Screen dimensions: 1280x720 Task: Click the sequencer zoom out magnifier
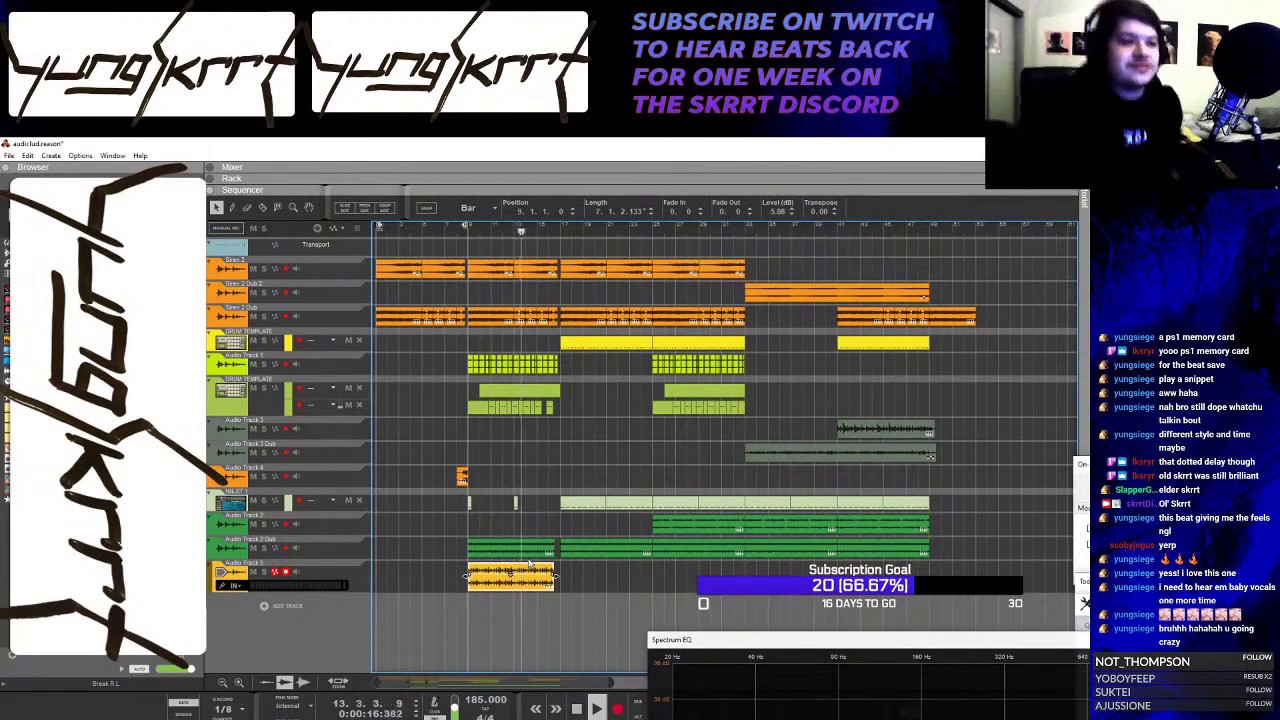tap(223, 683)
